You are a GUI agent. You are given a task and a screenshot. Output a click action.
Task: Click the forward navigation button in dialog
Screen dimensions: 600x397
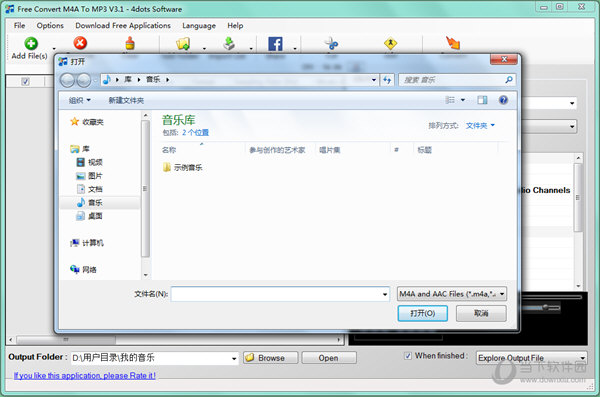tap(83, 80)
